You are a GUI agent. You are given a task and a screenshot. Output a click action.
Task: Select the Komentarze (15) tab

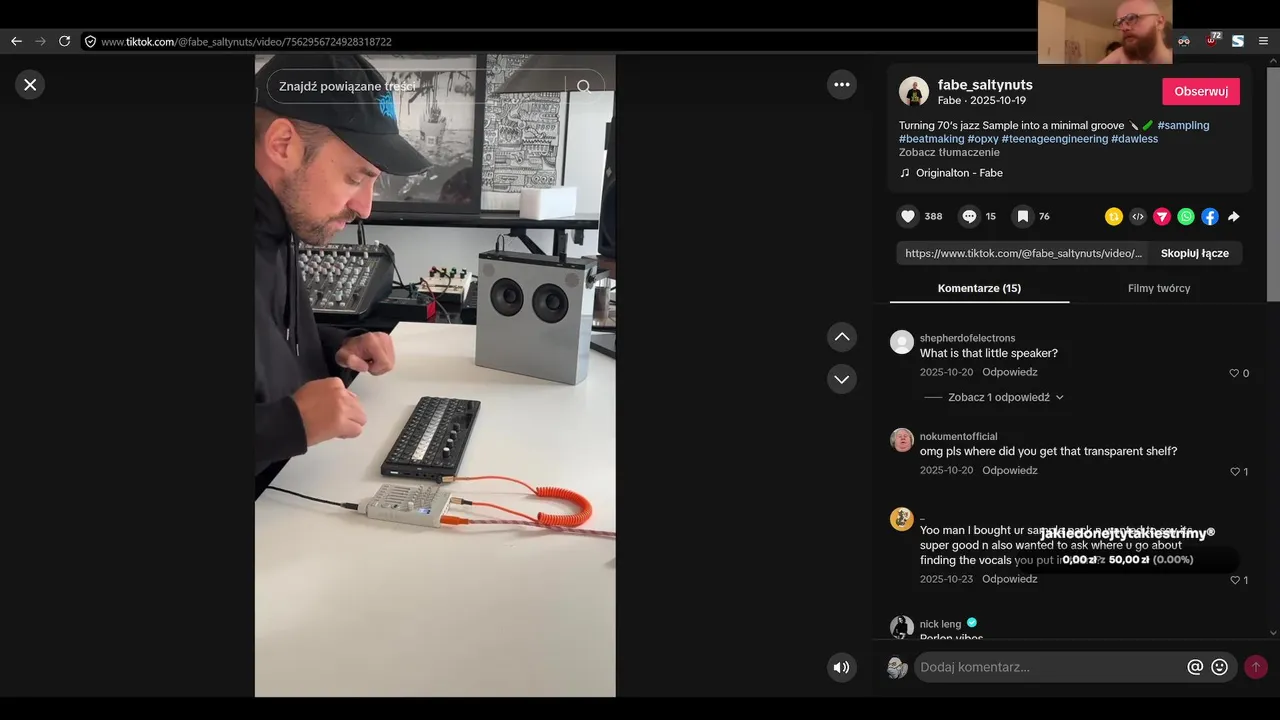[979, 288]
